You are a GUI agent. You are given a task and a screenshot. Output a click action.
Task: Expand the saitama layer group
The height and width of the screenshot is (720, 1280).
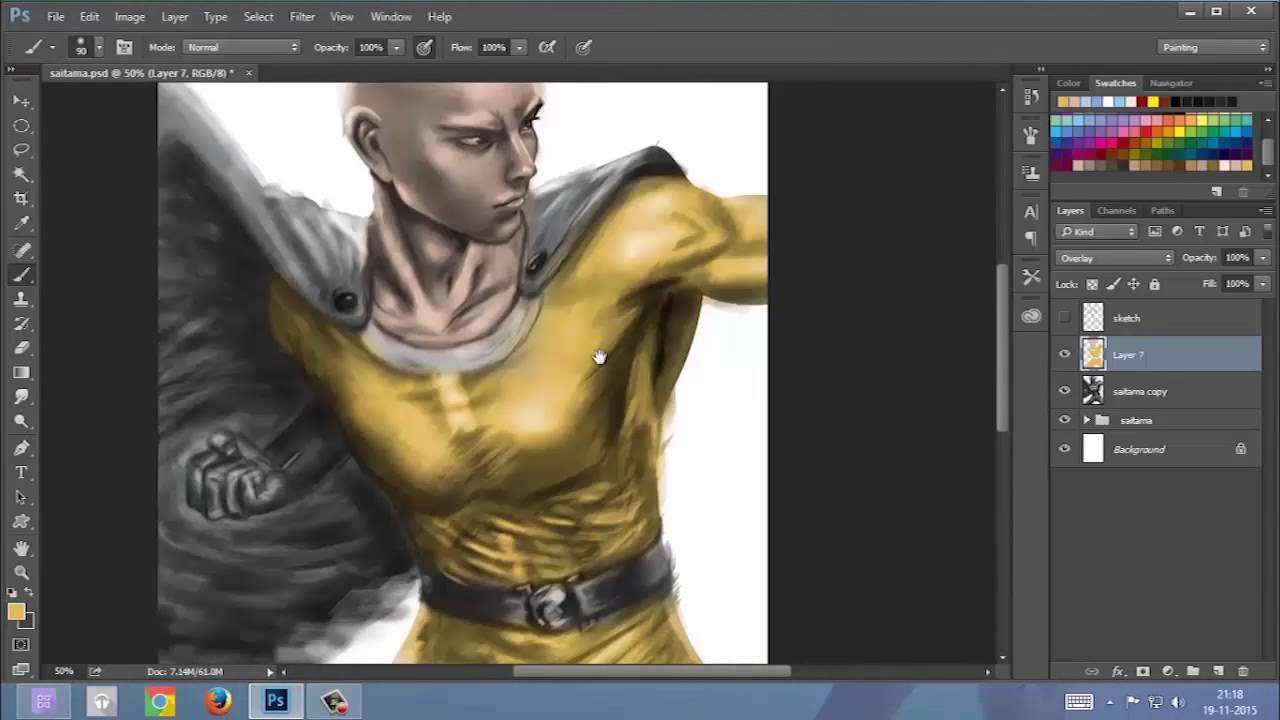pos(1088,419)
